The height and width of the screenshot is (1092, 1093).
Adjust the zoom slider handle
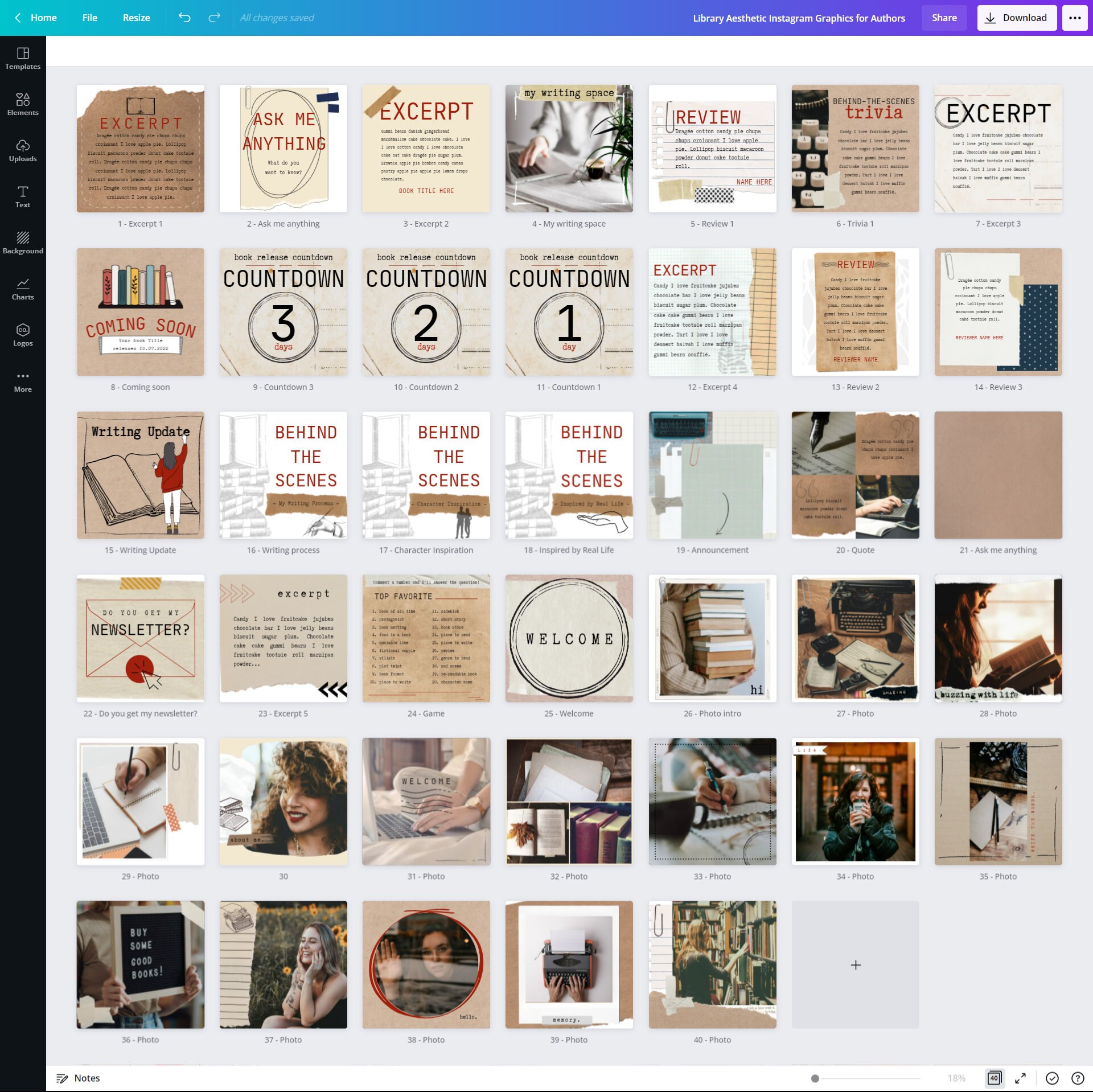pyautogui.click(x=815, y=1078)
